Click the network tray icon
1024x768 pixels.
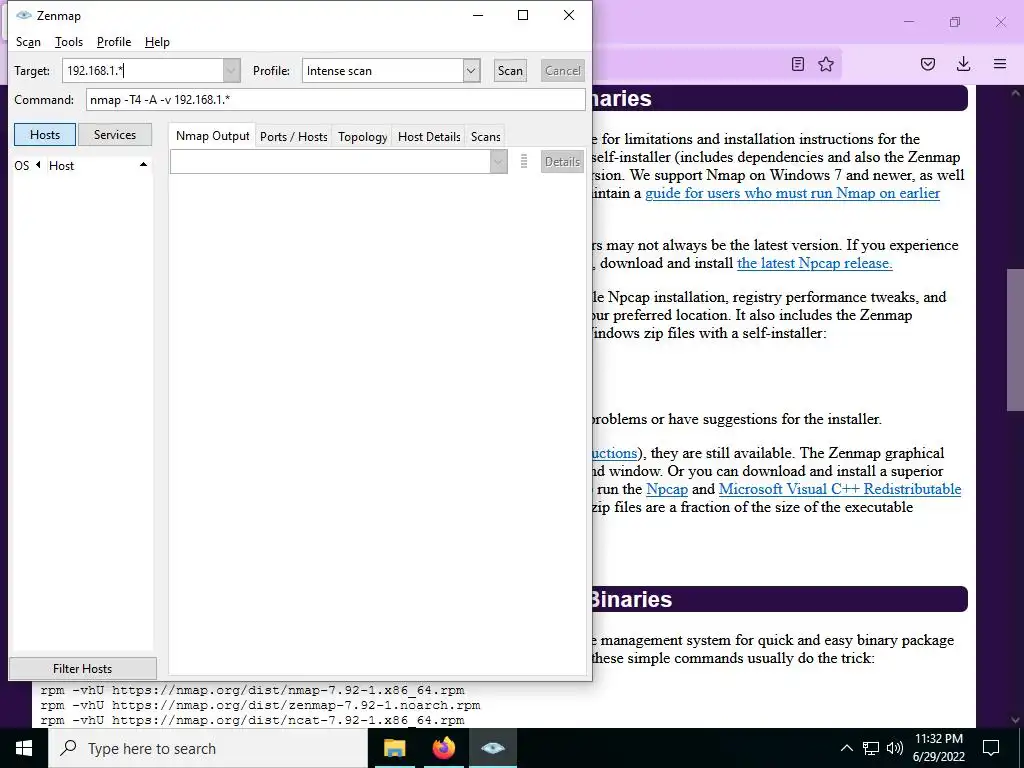tap(871, 748)
